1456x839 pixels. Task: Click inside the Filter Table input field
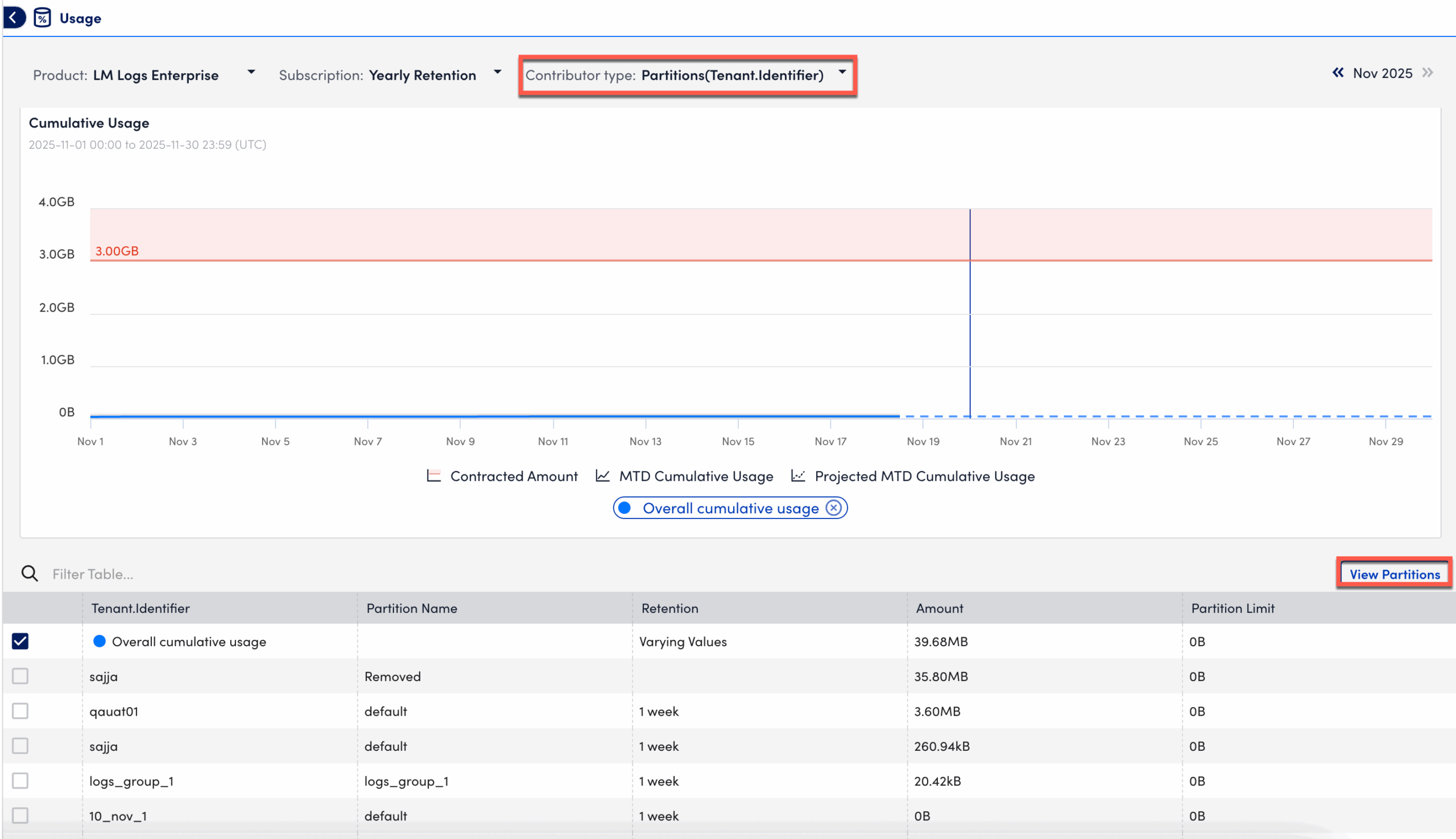[173, 574]
